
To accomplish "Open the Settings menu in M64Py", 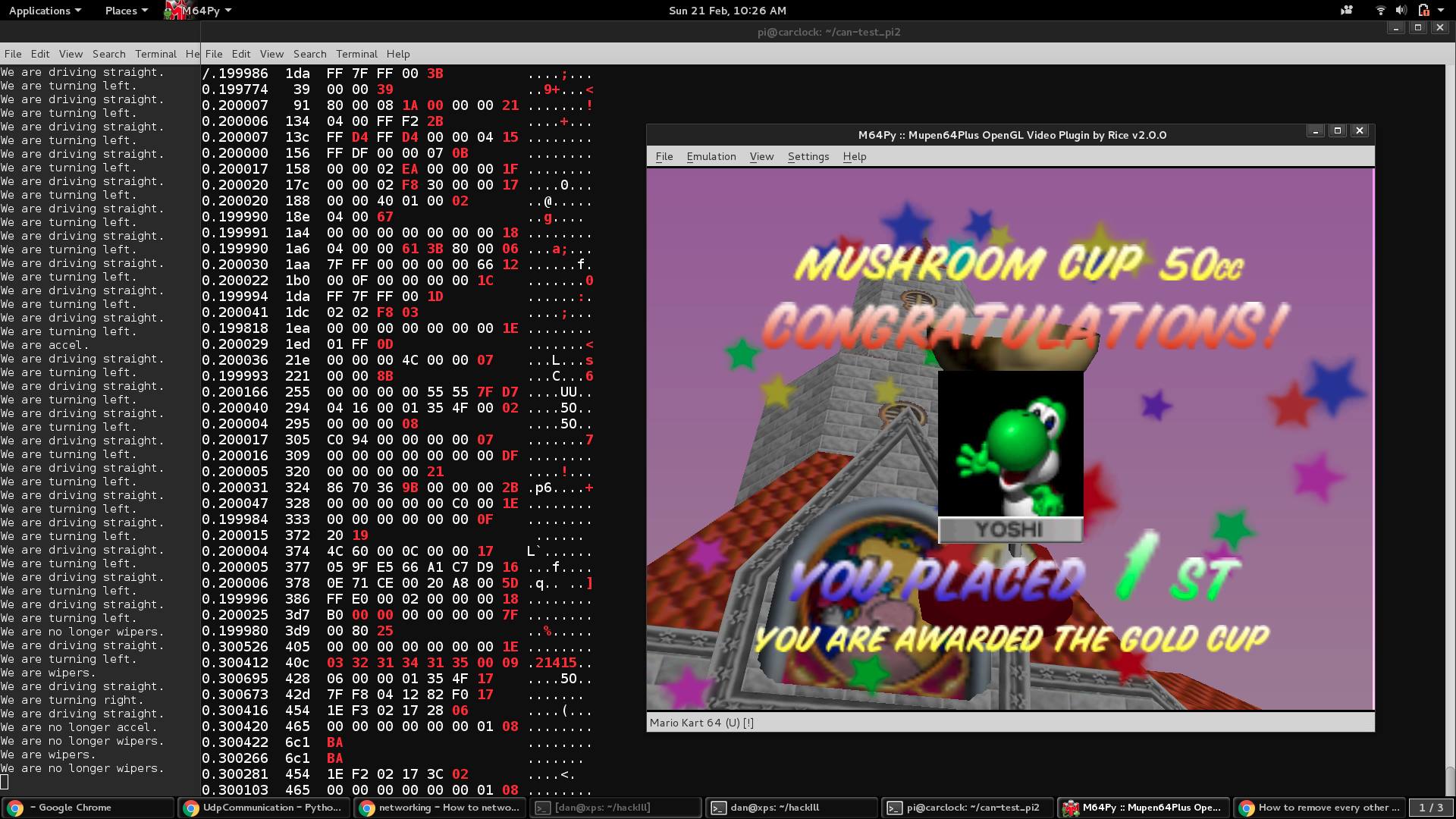I will 808,156.
